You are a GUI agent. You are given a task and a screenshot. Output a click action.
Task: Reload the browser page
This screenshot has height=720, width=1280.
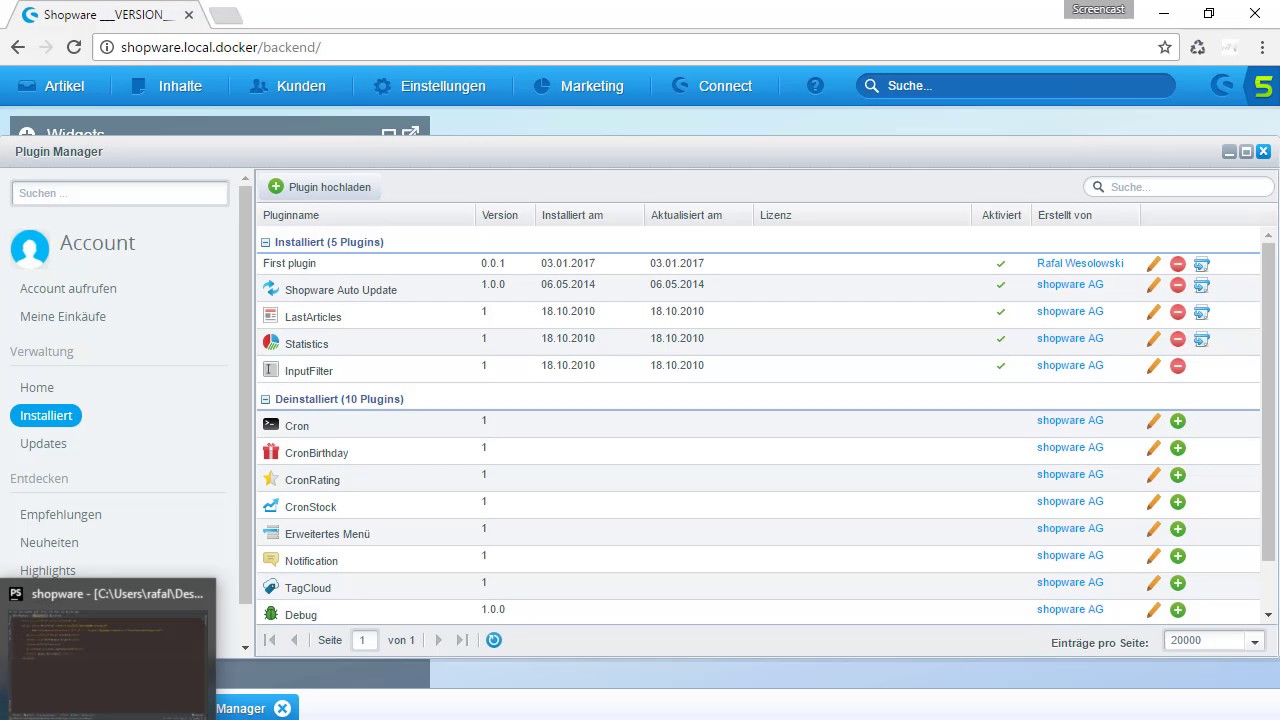click(x=74, y=47)
